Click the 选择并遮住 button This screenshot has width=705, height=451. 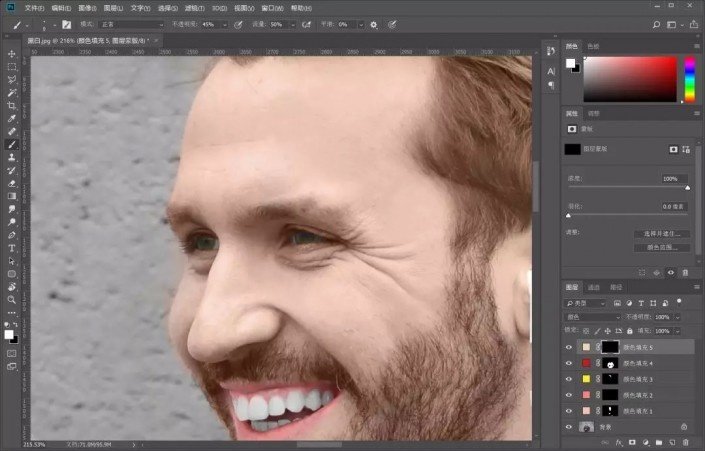(x=661, y=234)
